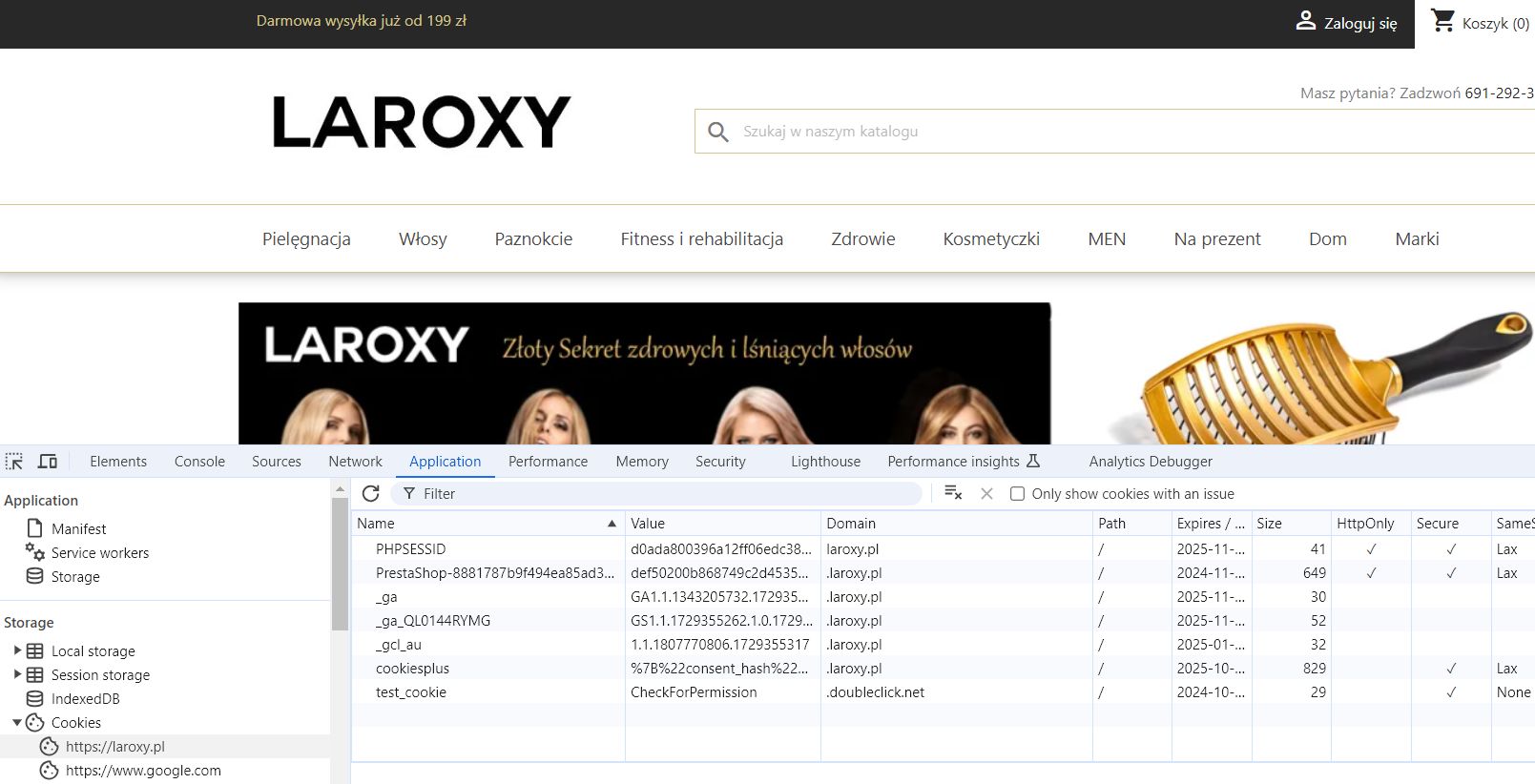Click the refresh cookies icon
The height and width of the screenshot is (784, 1535).
[x=371, y=493]
